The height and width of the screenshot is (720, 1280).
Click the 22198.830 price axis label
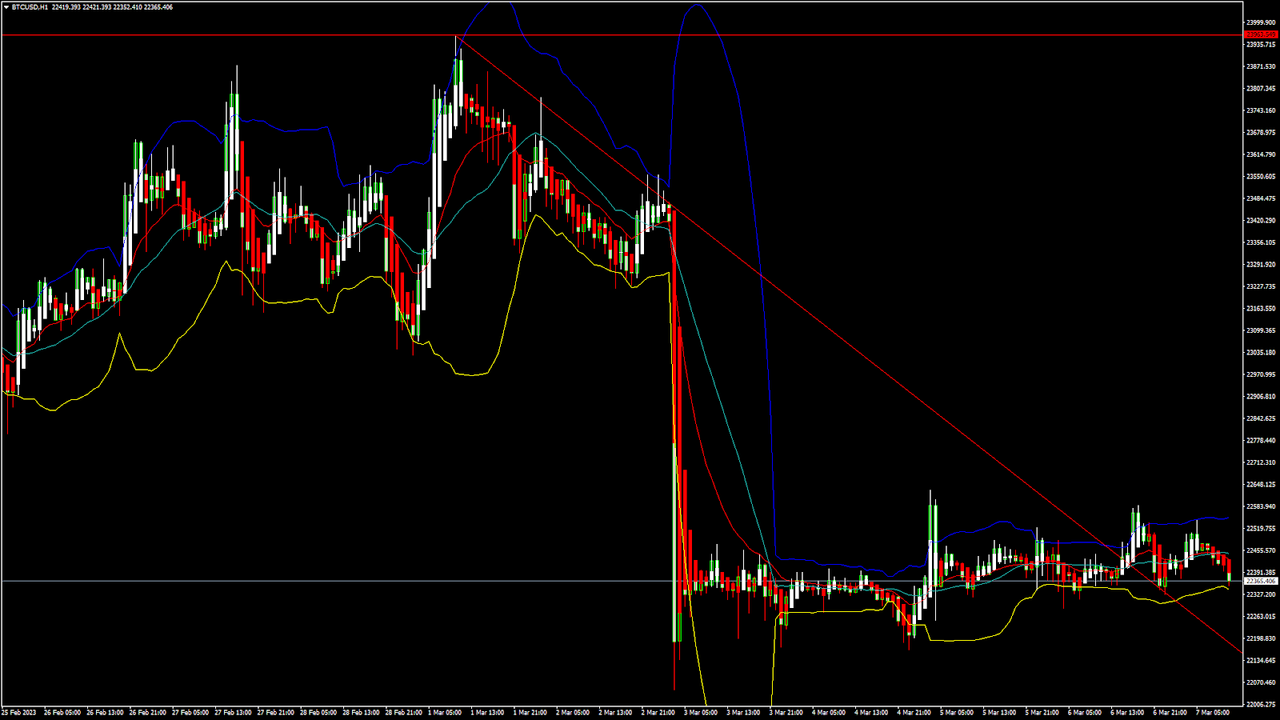[1260, 638]
